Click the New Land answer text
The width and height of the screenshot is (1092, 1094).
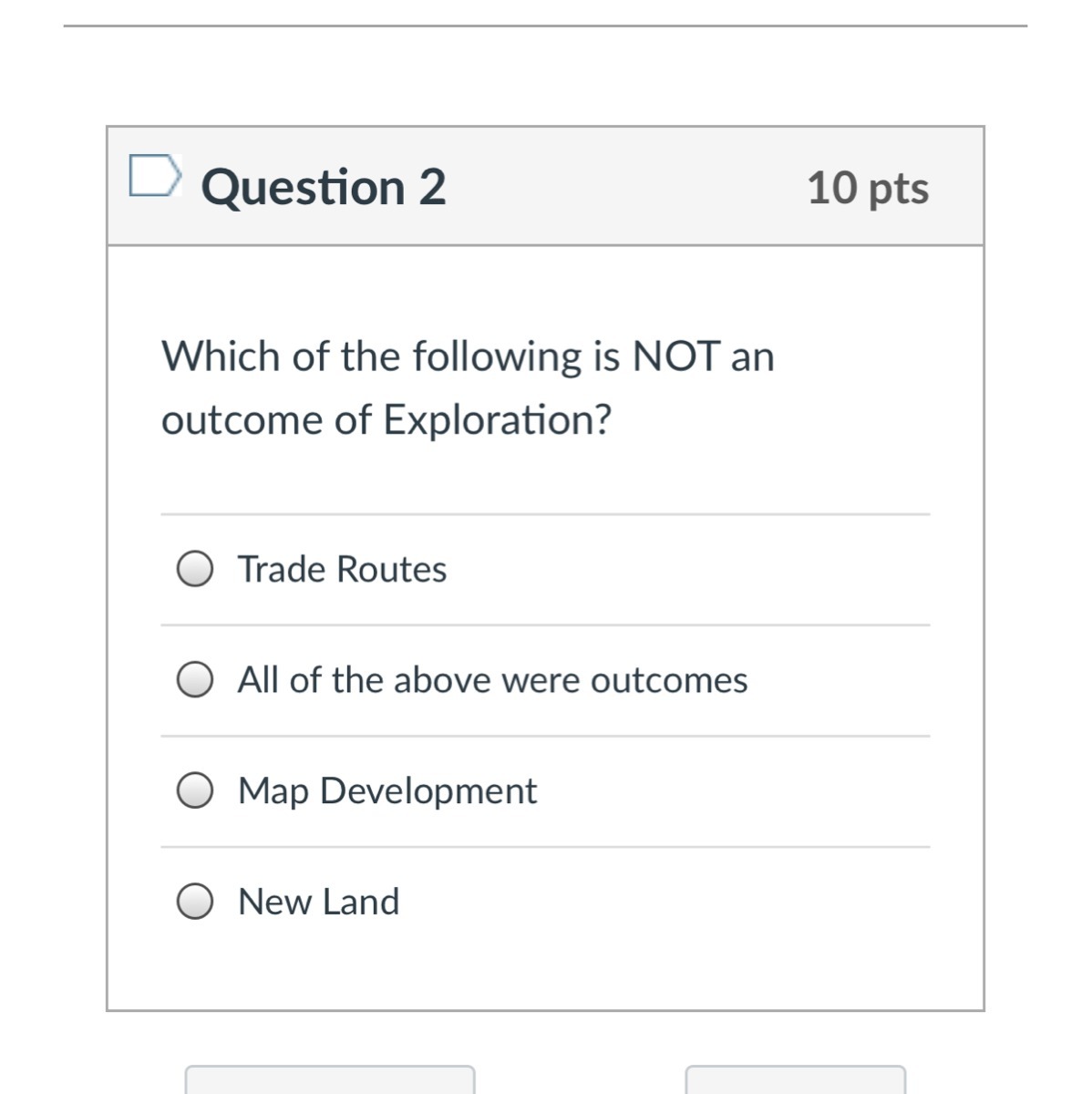click(x=318, y=902)
